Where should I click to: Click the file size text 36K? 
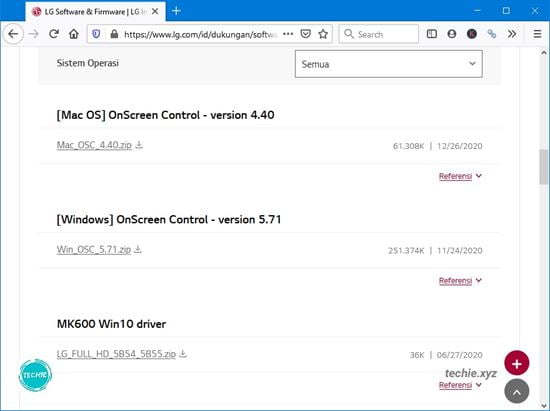(x=417, y=355)
